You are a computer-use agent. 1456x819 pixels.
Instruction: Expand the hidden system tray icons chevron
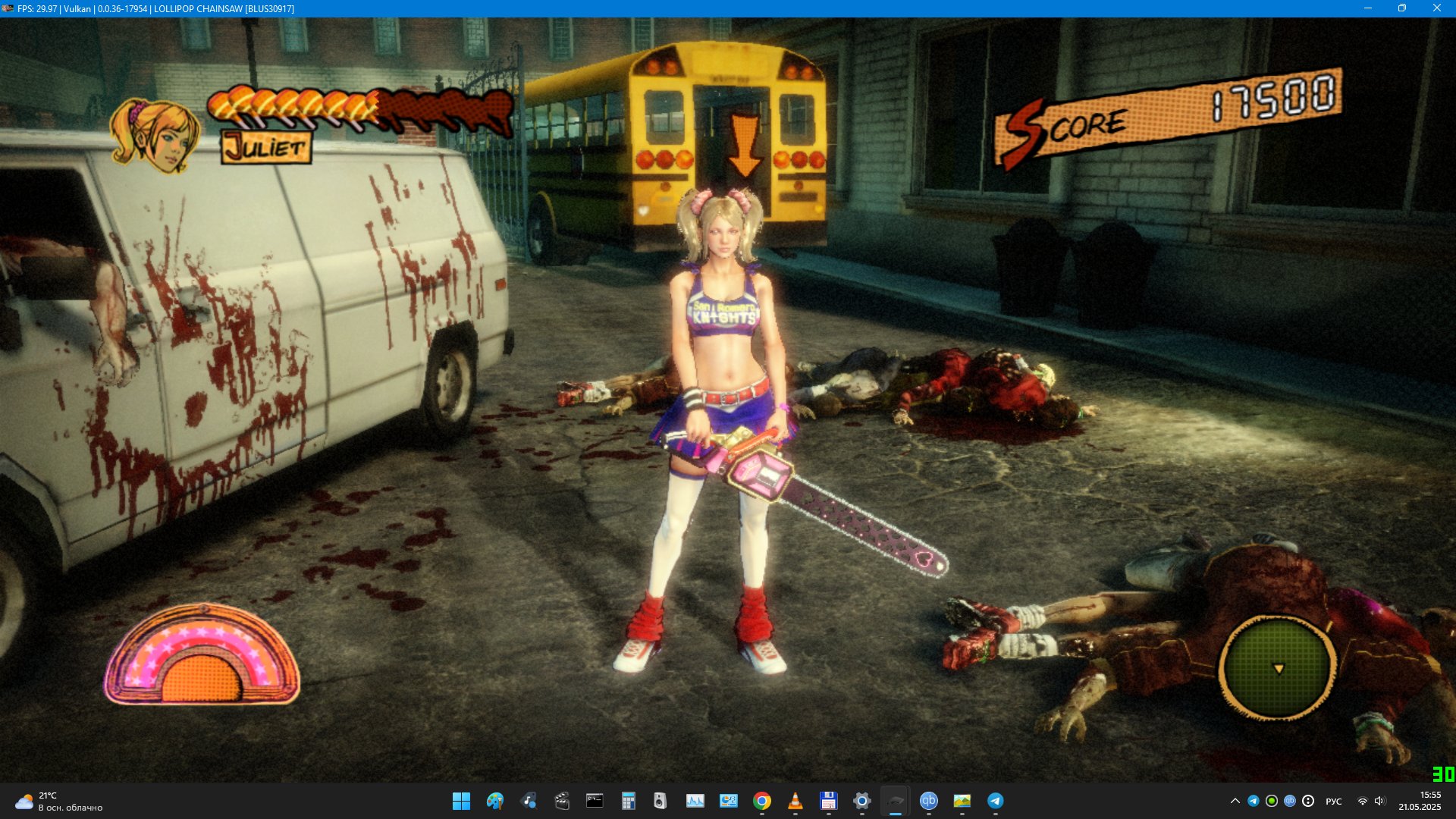[1235, 801]
